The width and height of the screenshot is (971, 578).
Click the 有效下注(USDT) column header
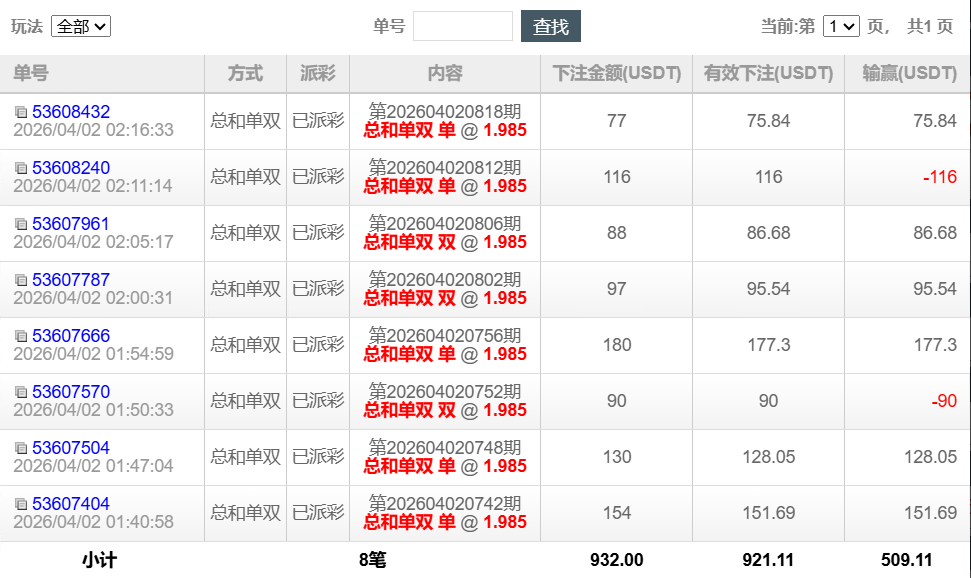767,72
